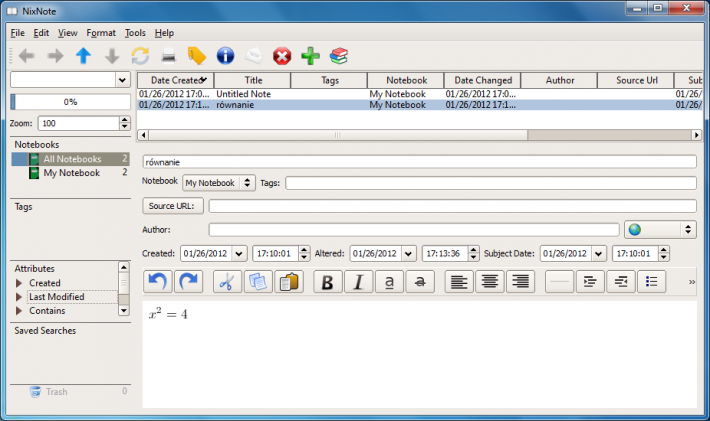The width and height of the screenshot is (710, 421).
Task: Undo the last edit in the editor toolbar
Action: click(x=158, y=282)
